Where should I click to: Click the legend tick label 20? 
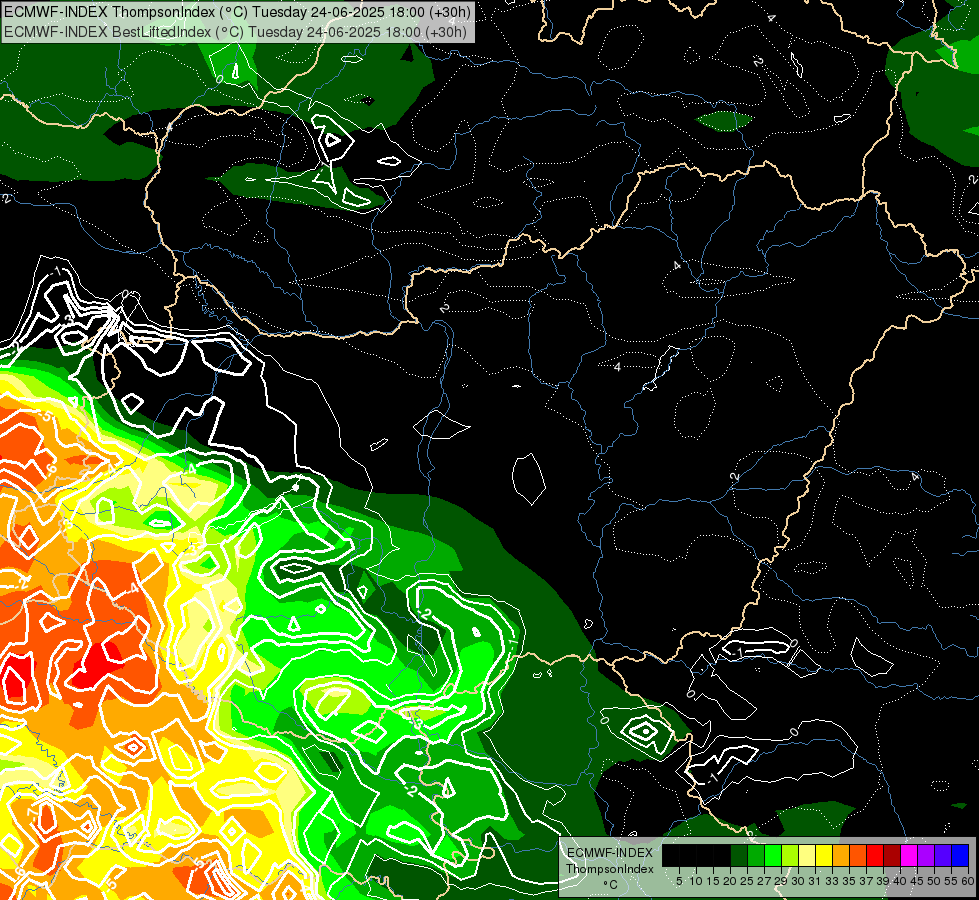[x=730, y=881]
